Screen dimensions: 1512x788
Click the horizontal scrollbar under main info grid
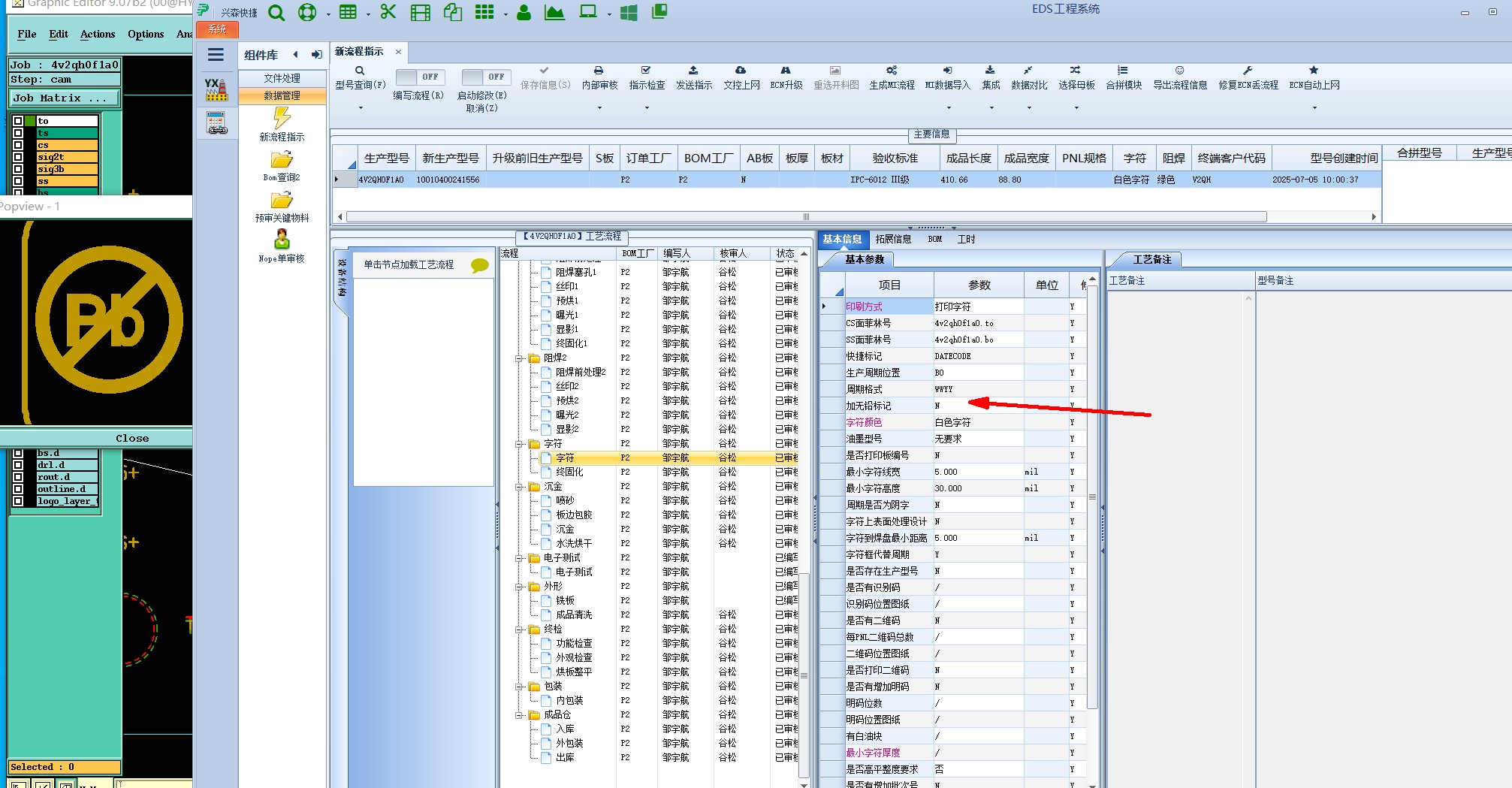pos(806,216)
